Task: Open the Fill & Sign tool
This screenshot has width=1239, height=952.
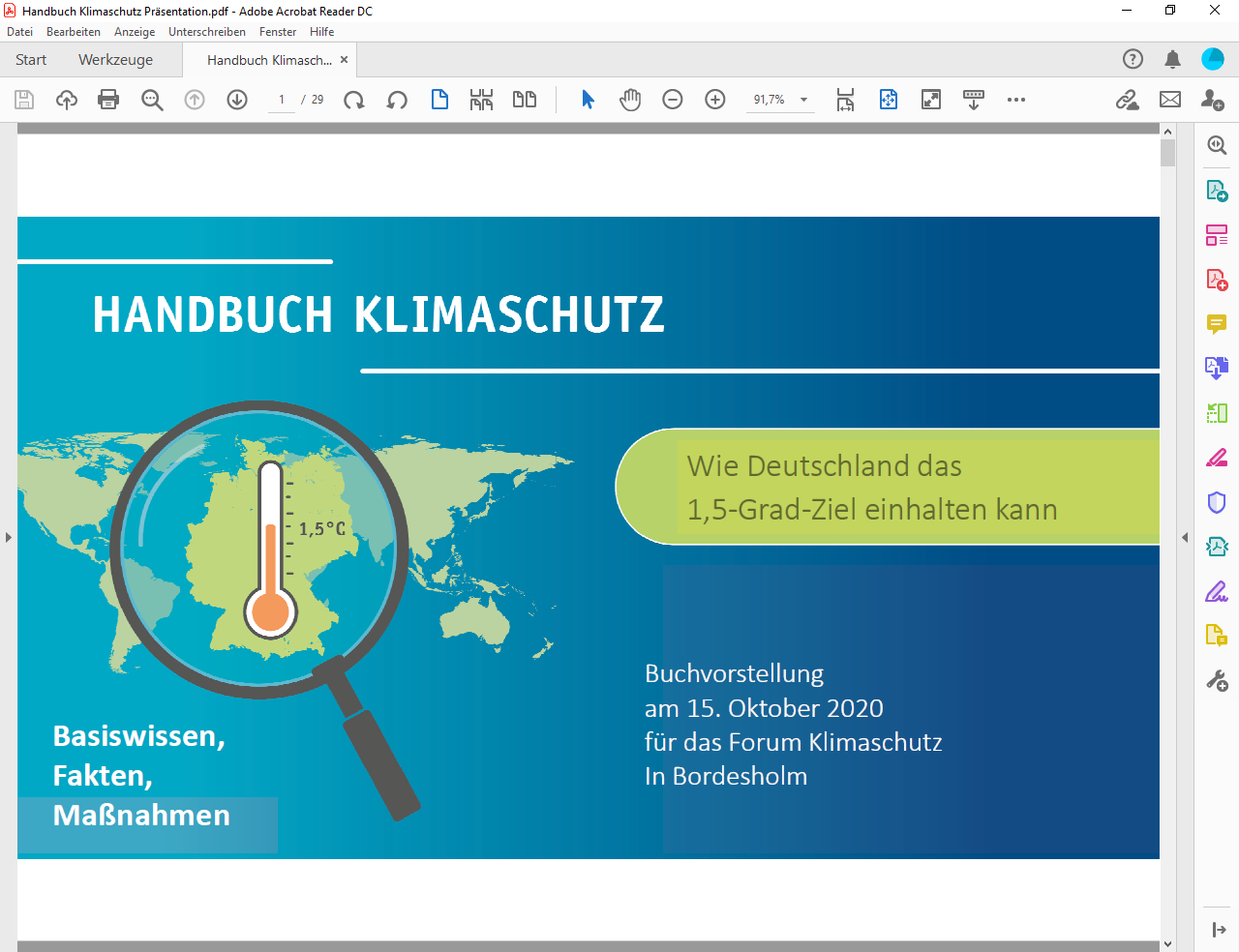Action: (x=1217, y=591)
